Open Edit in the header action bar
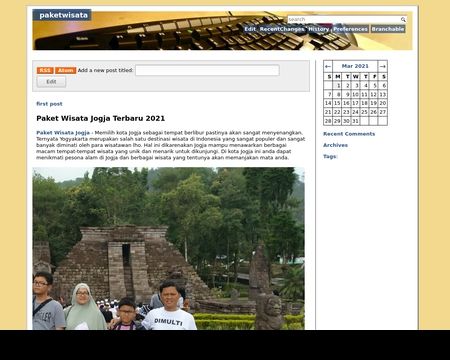The width and height of the screenshot is (450, 360). (x=250, y=29)
